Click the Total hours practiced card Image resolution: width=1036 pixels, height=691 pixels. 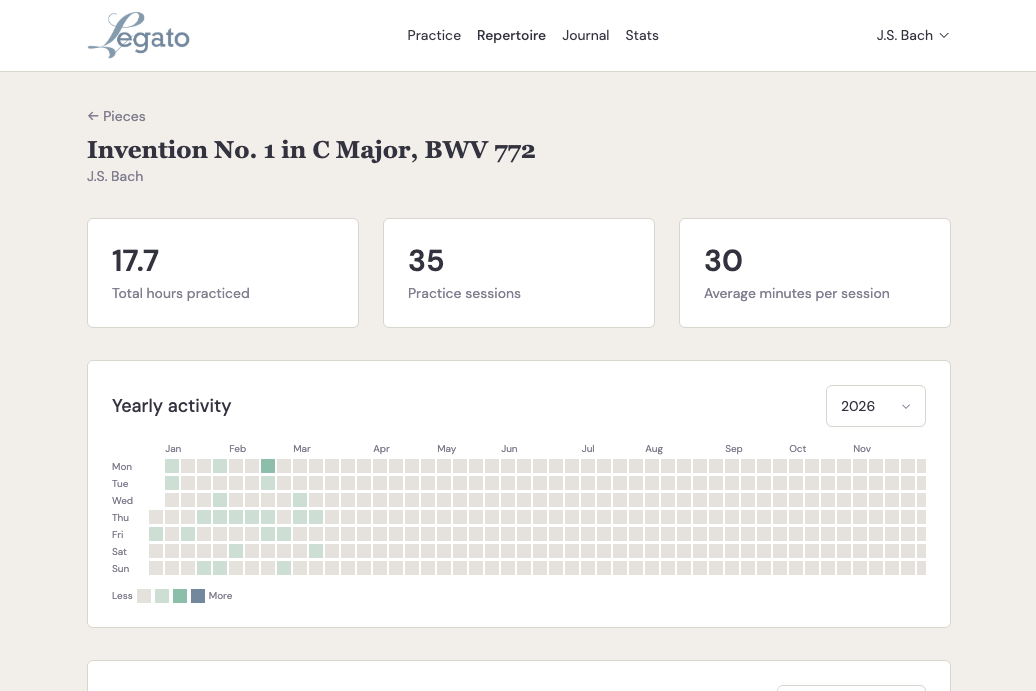coord(222,272)
